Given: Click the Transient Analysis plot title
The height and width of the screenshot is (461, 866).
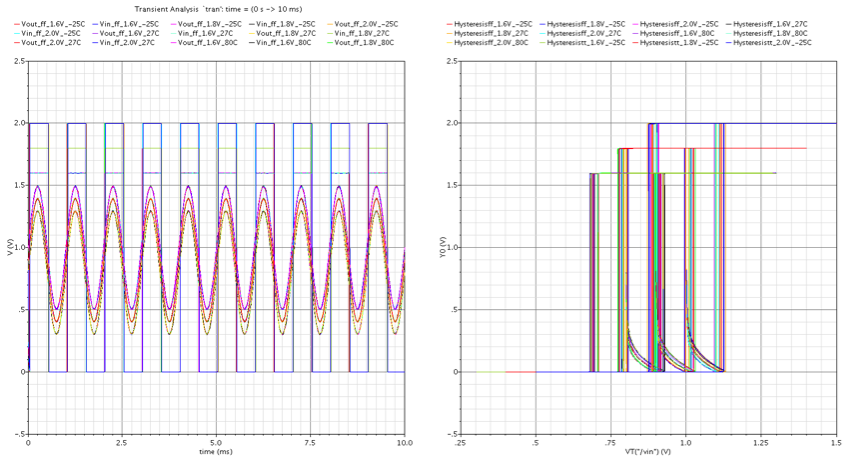Looking at the screenshot, I should click(217, 8).
